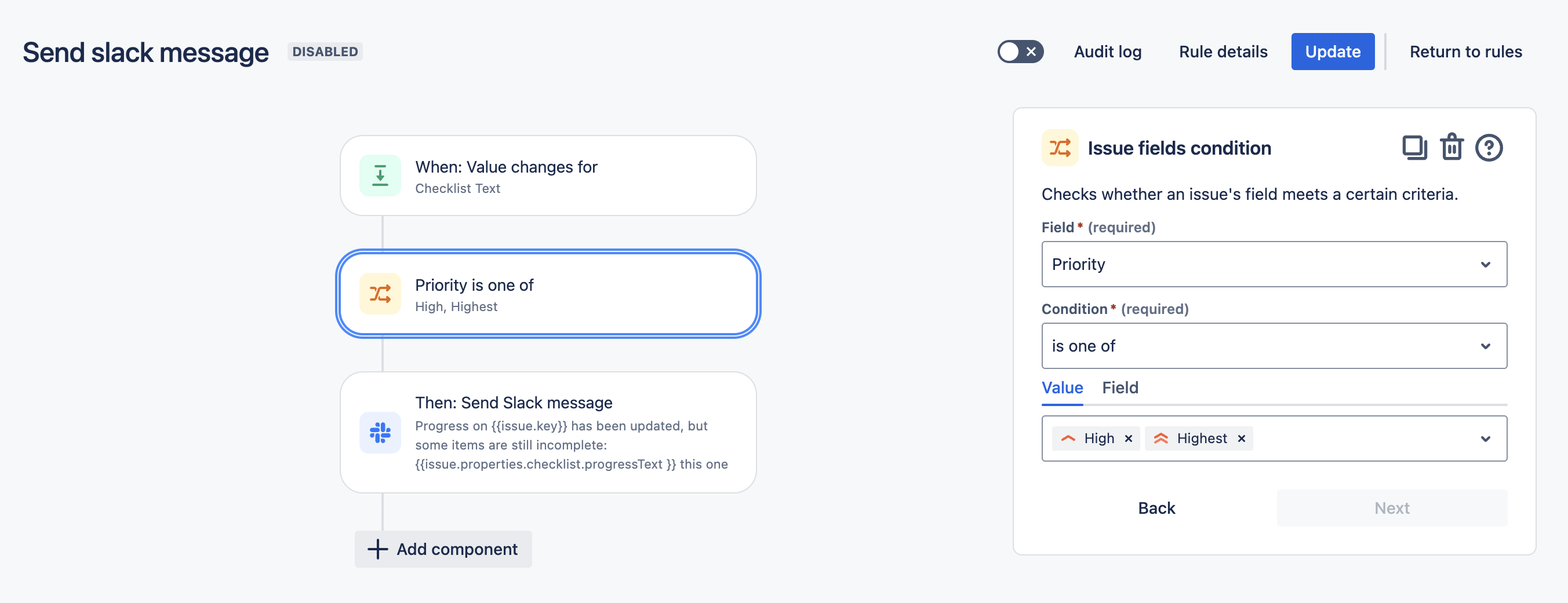Open Rule details
Image resolution: width=1568 pixels, height=603 pixels.
pos(1223,52)
